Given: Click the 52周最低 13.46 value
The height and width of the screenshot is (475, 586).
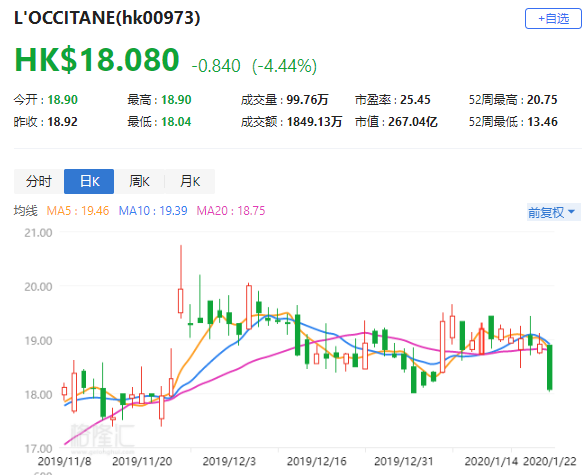Looking at the screenshot, I should (513, 122).
